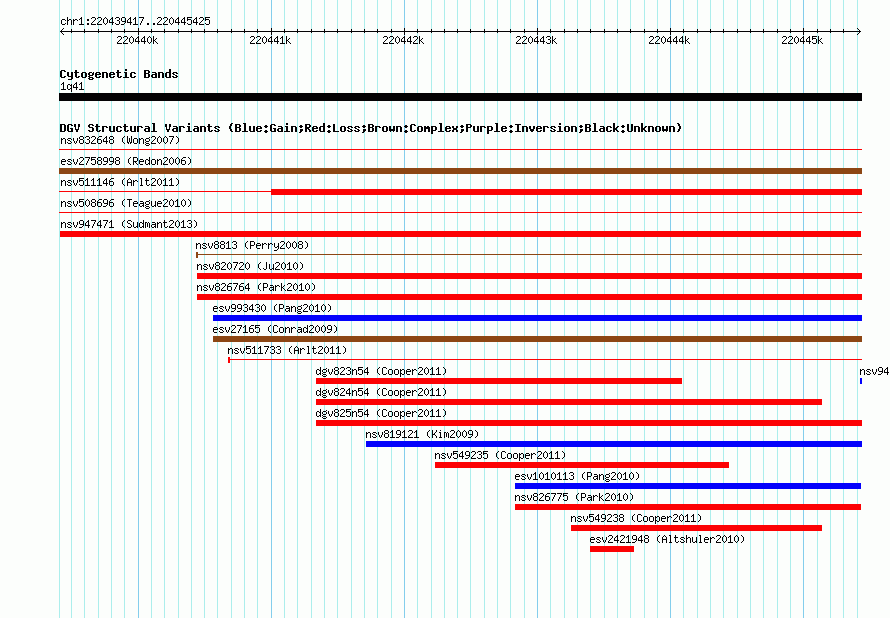
Task: Click the esv27165 (Conrad2009) label
Action: [x=275, y=329]
